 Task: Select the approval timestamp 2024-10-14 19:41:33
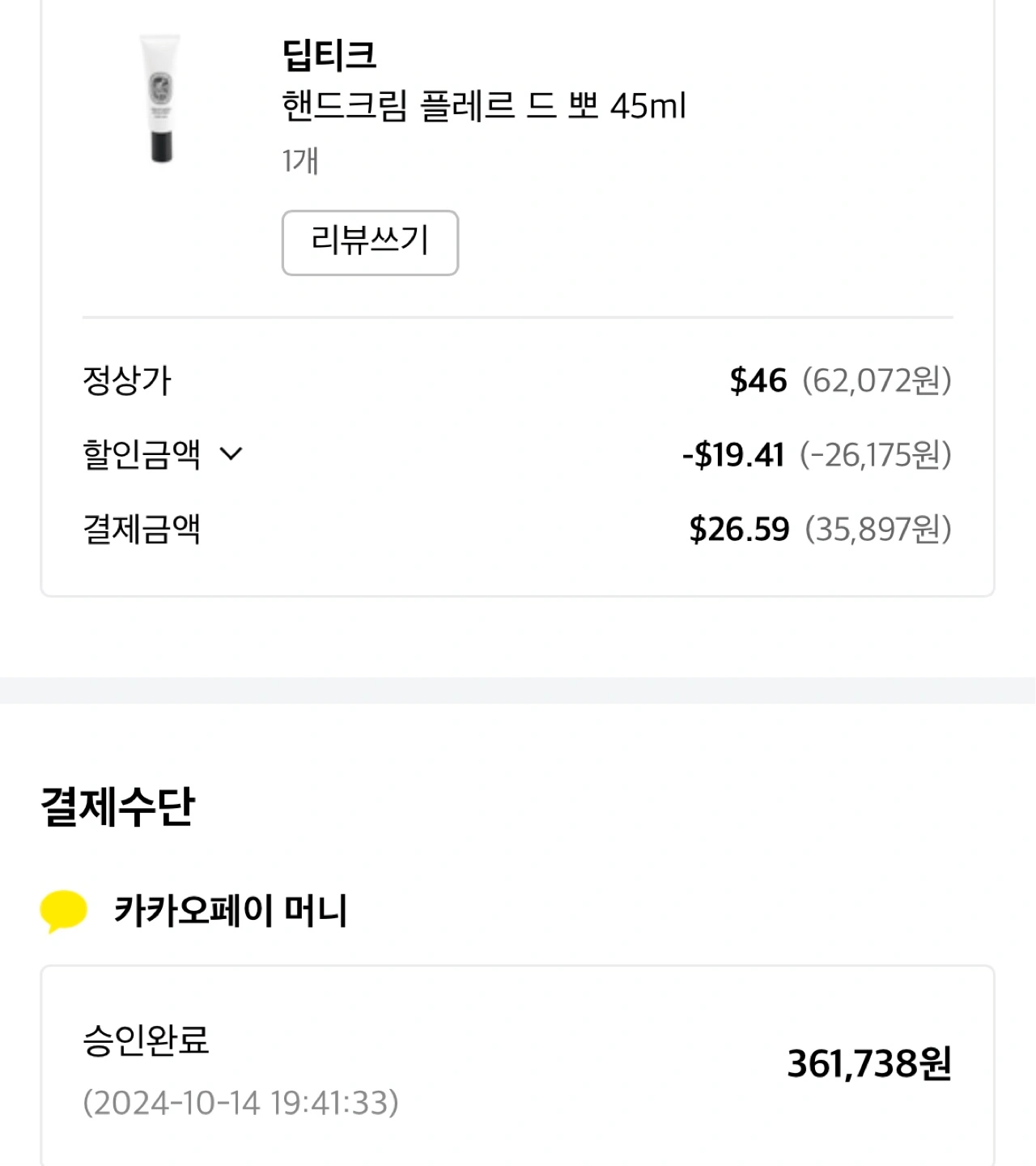[x=240, y=1103]
